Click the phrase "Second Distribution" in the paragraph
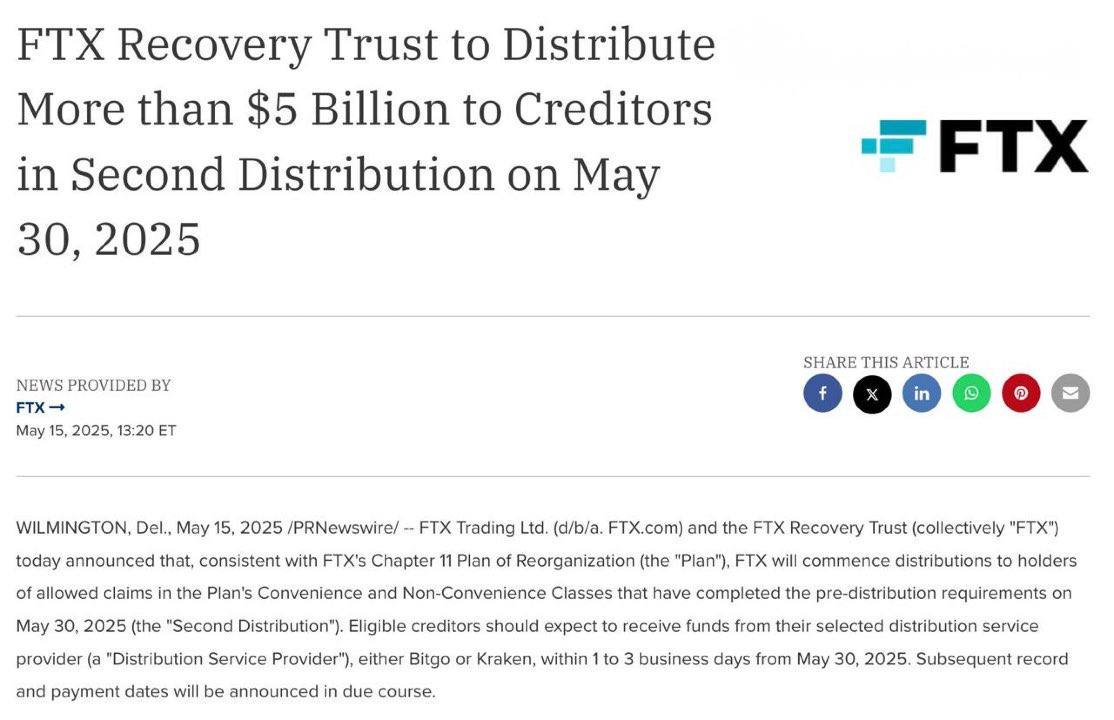Viewport: 1114px width, 720px height. [256, 626]
